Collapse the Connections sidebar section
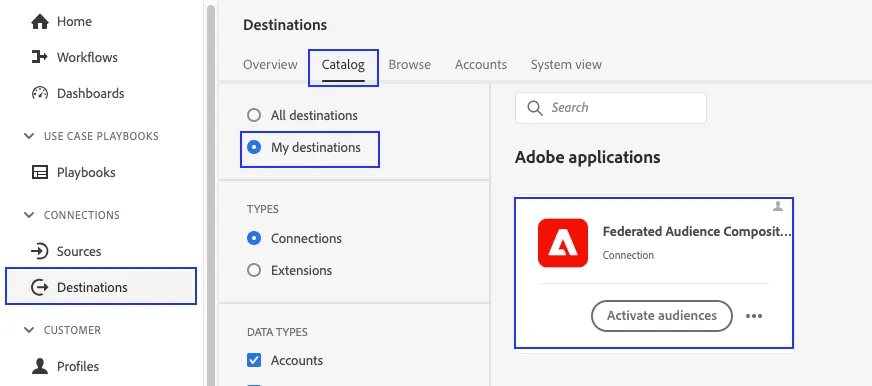The height and width of the screenshot is (386, 872). [x=28, y=215]
